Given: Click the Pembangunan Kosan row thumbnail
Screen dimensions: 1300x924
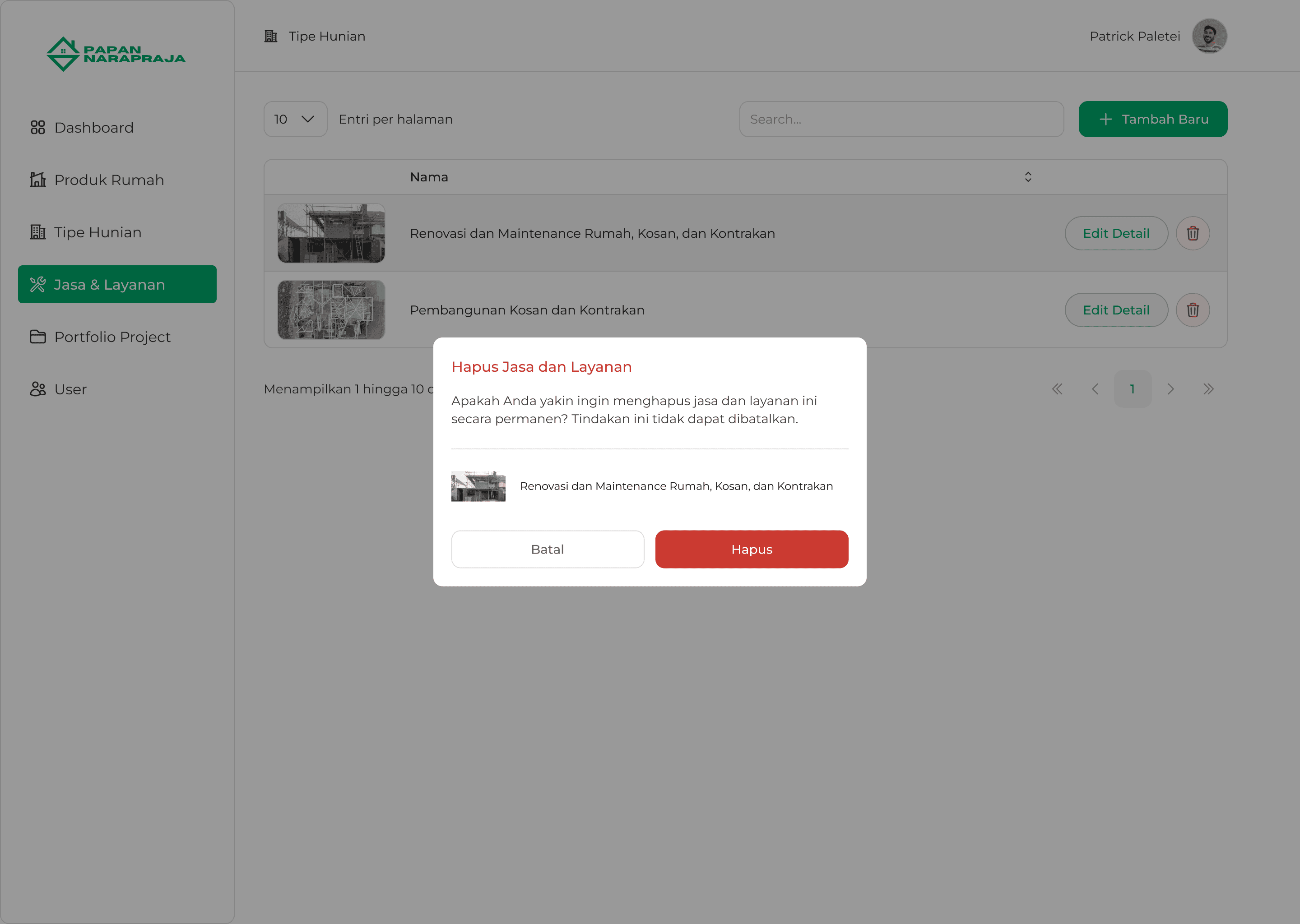Looking at the screenshot, I should (x=331, y=310).
